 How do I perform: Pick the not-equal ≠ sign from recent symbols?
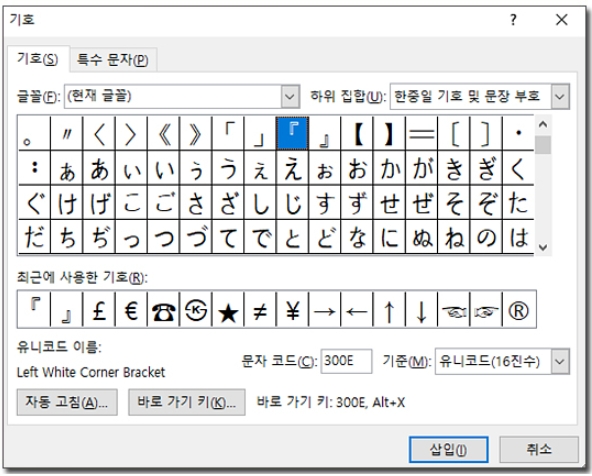[260, 310]
